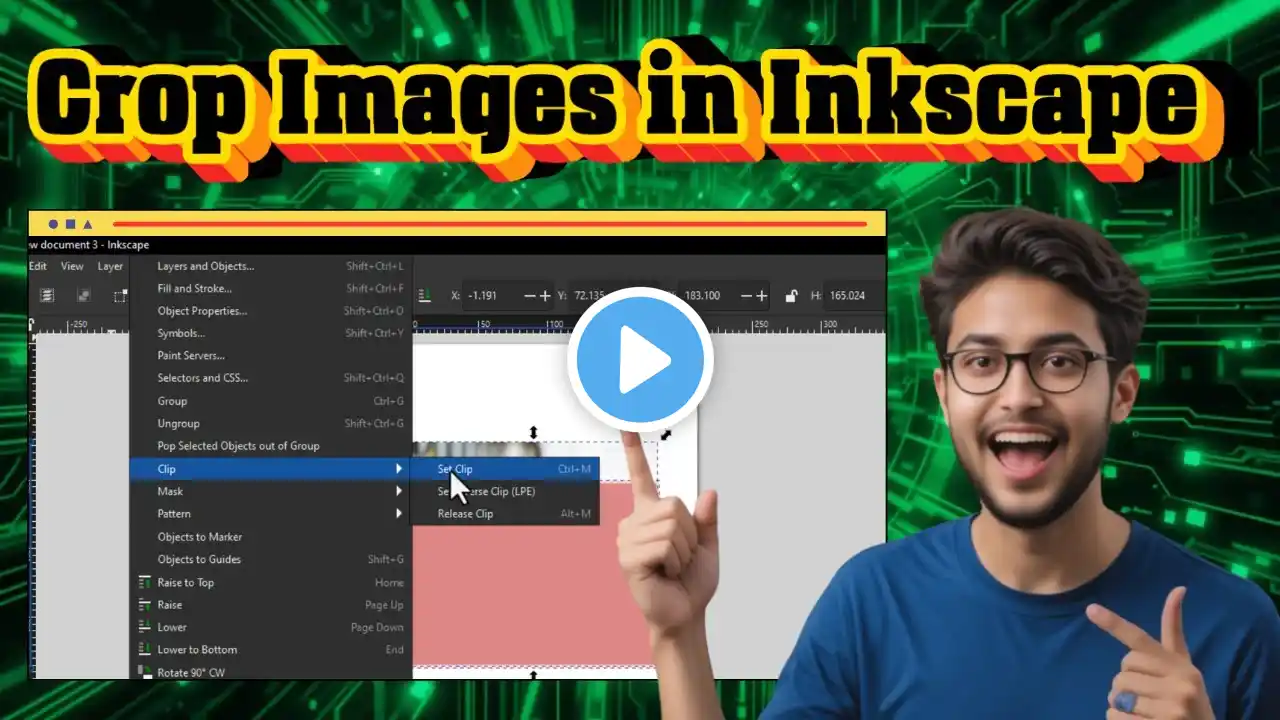Screen dimensions: 1280x720
Task: Click the icon beside Lower to Bottom
Action: pyautogui.click(x=145, y=649)
